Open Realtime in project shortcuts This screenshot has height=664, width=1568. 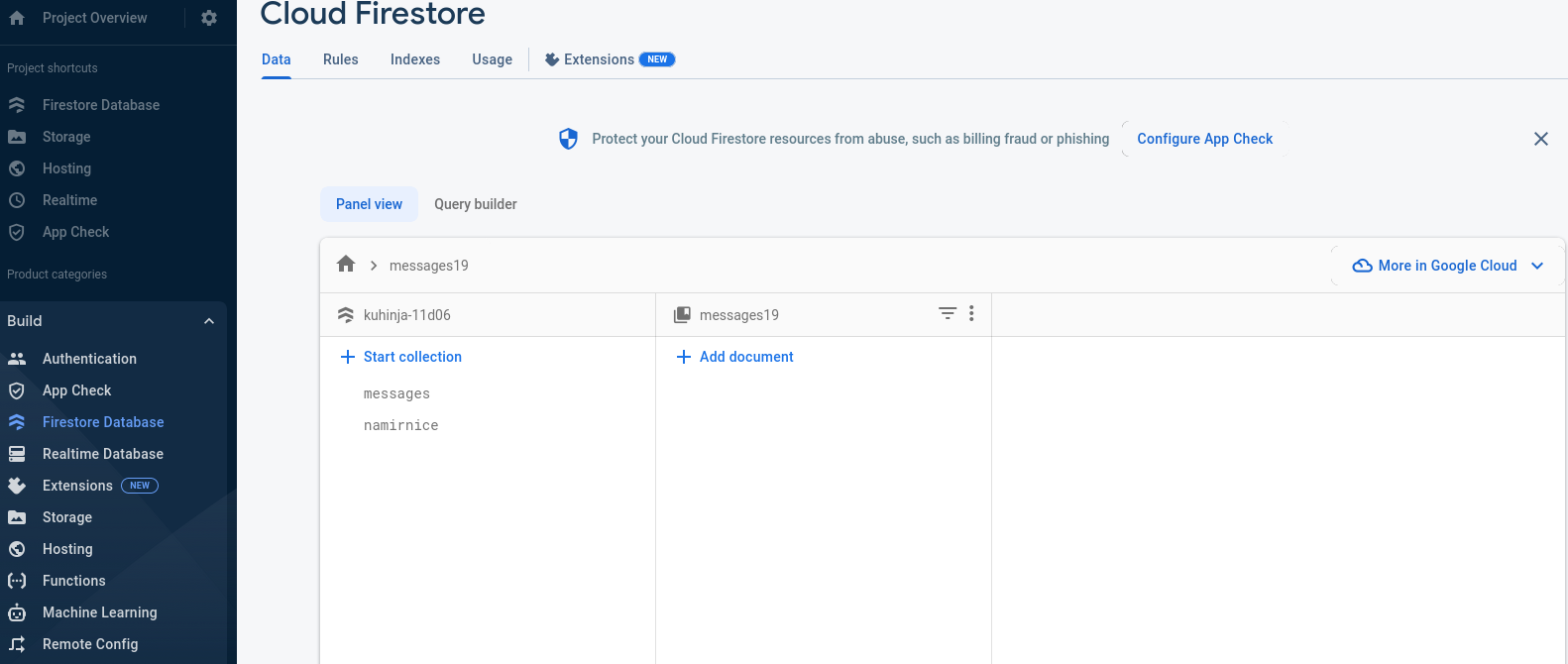point(69,200)
